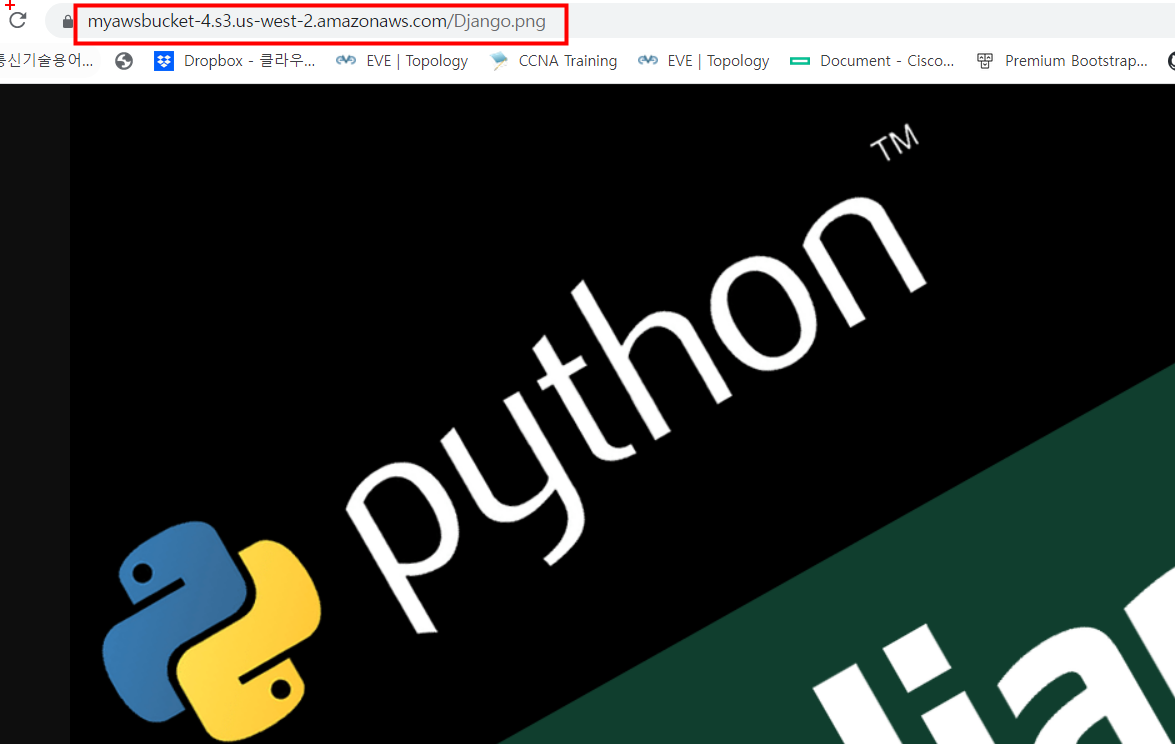Click the green Document - Cisco favicon
Screen dimensions: 1175x744
(800, 61)
